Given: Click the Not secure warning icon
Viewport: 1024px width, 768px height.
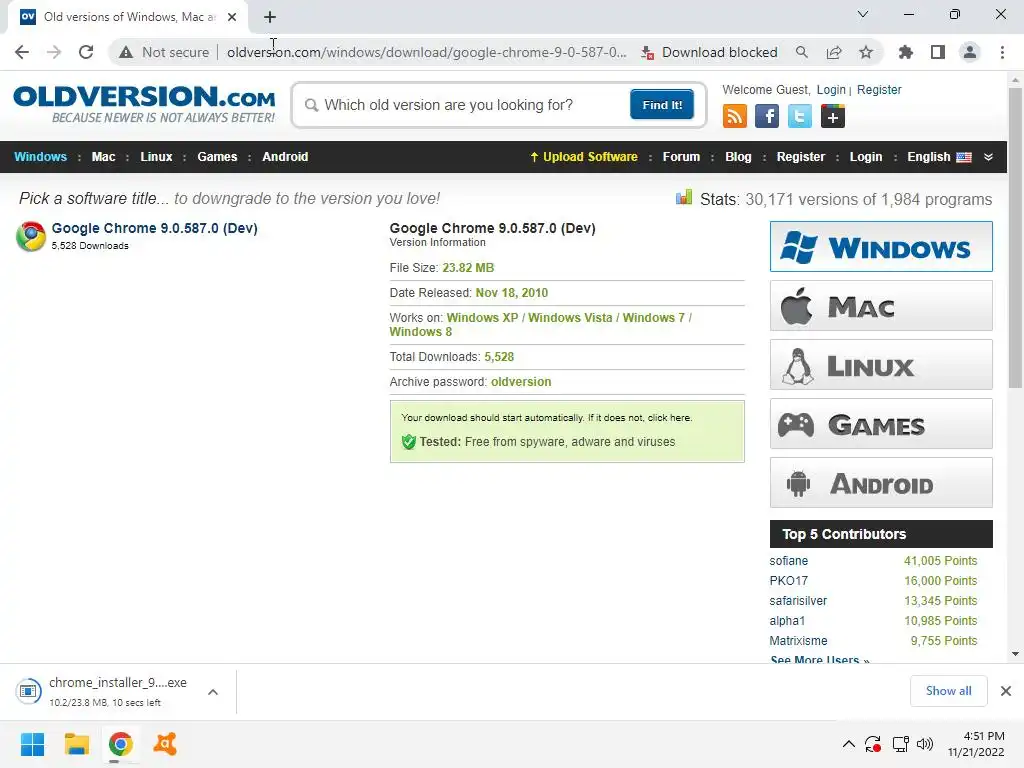Looking at the screenshot, I should pyautogui.click(x=125, y=52).
